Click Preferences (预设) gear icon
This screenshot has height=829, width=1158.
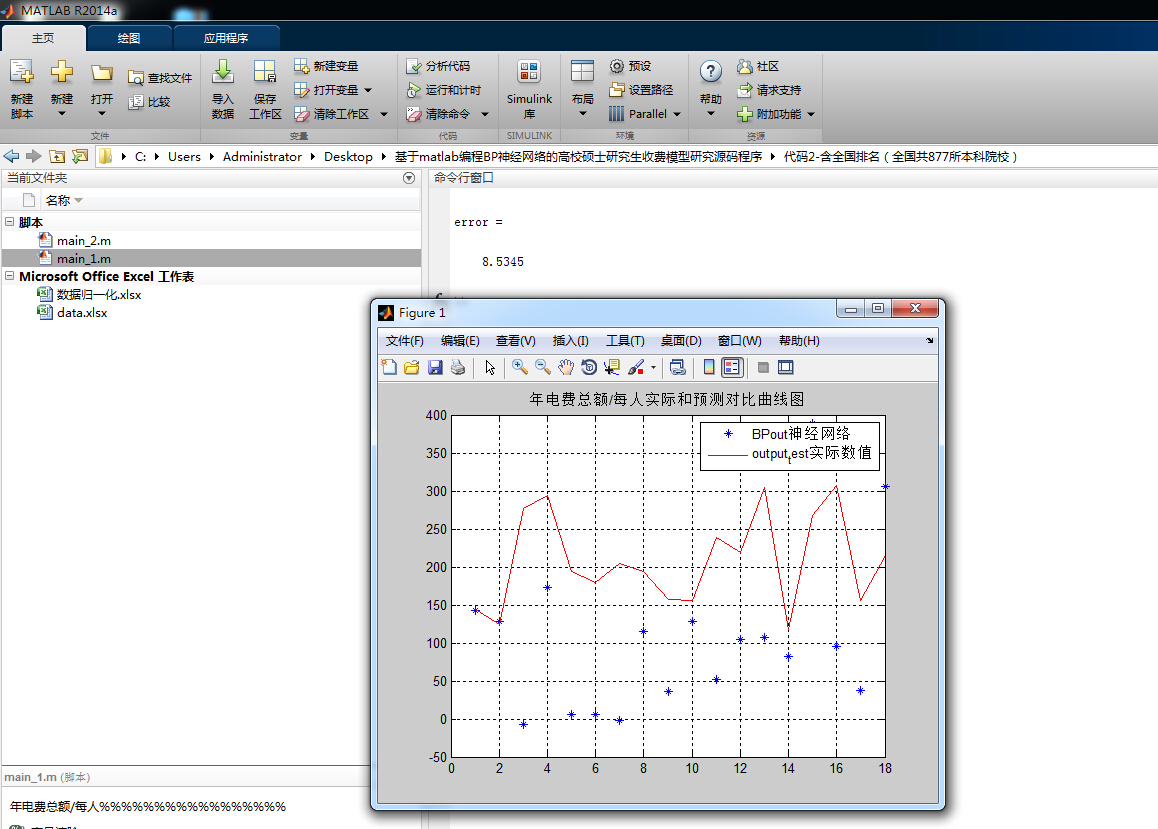click(x=617, y=66)
